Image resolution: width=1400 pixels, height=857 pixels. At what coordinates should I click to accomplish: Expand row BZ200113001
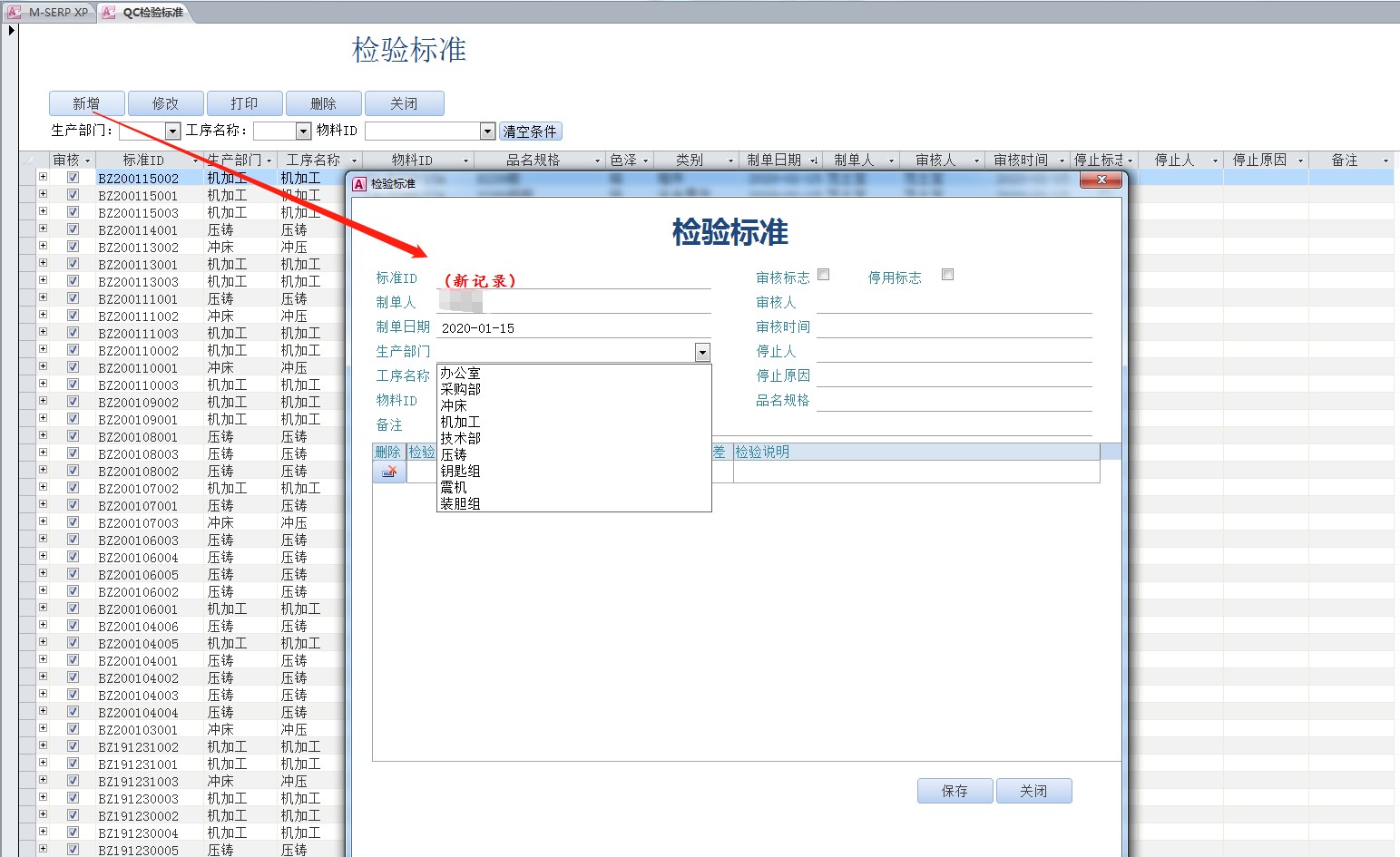[x=43, y=263]
